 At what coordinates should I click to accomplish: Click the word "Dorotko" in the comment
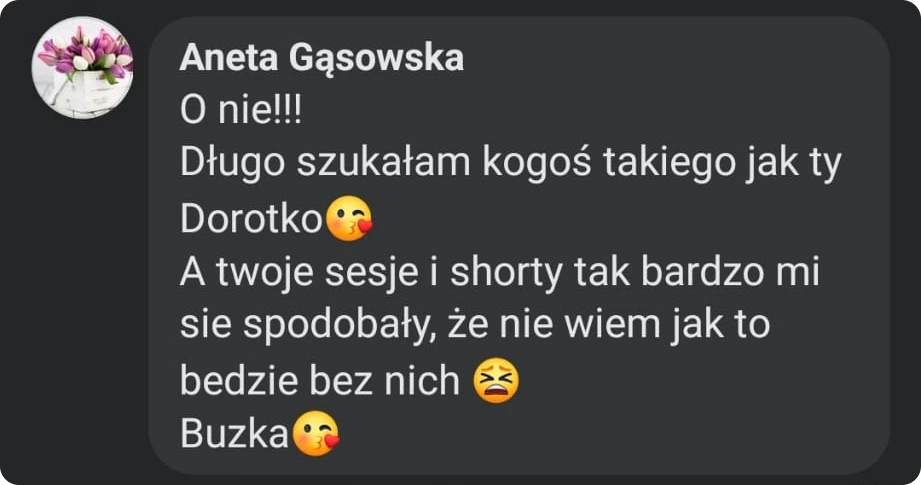coord(251,219)
